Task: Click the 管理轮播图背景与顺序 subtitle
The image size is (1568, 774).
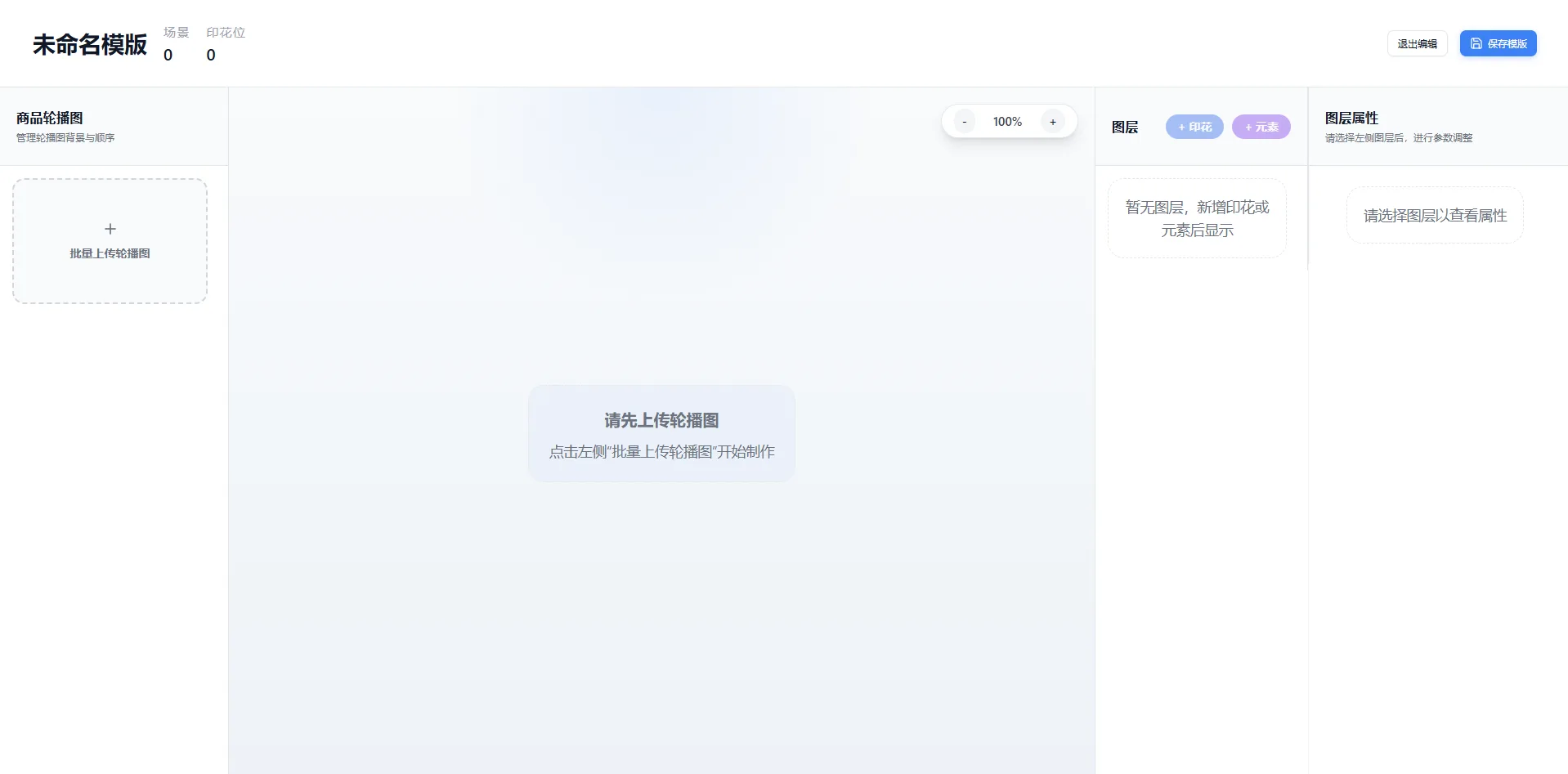Action: 65,137
